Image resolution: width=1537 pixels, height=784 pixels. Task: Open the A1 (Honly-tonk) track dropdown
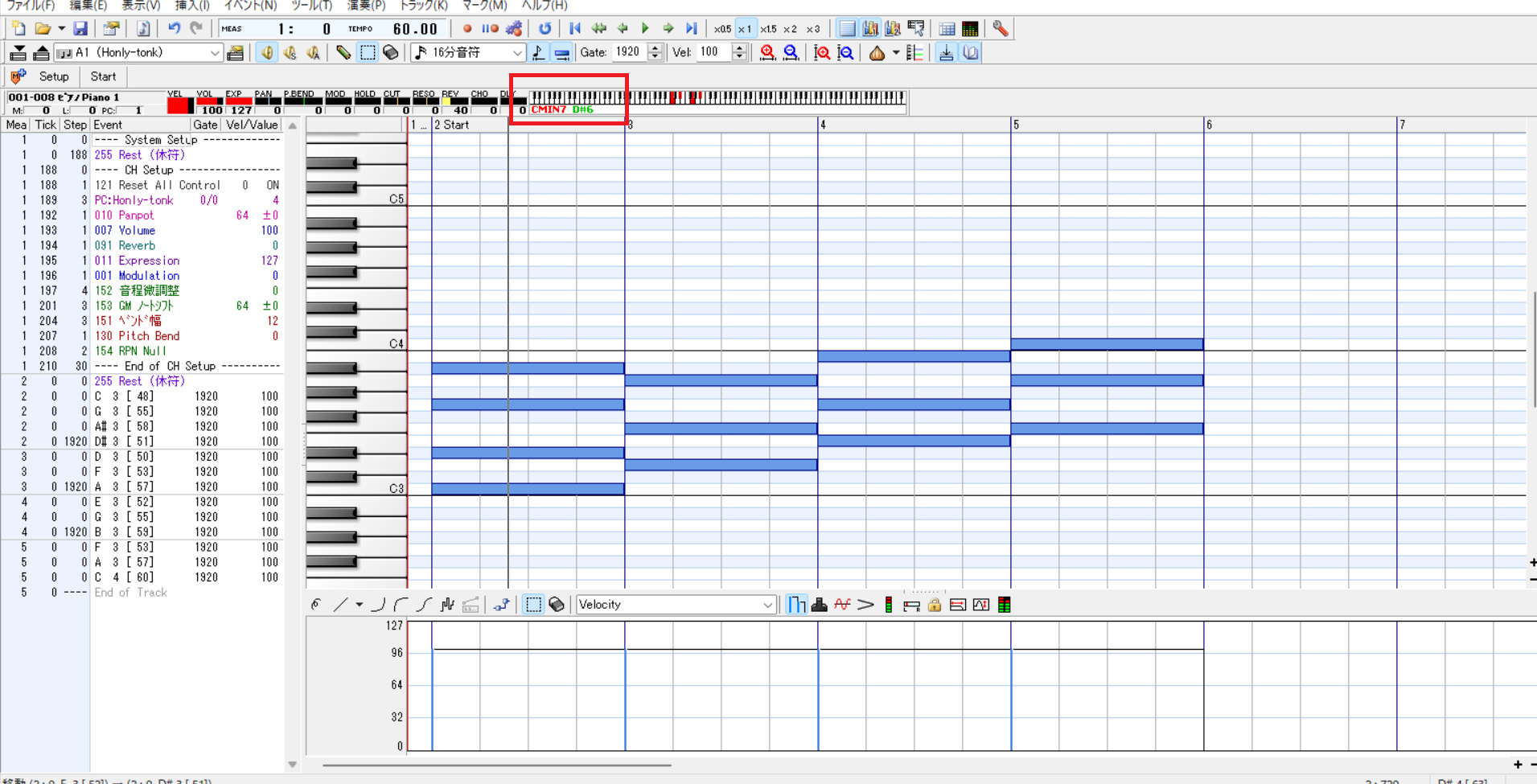[x=215, y=53]
